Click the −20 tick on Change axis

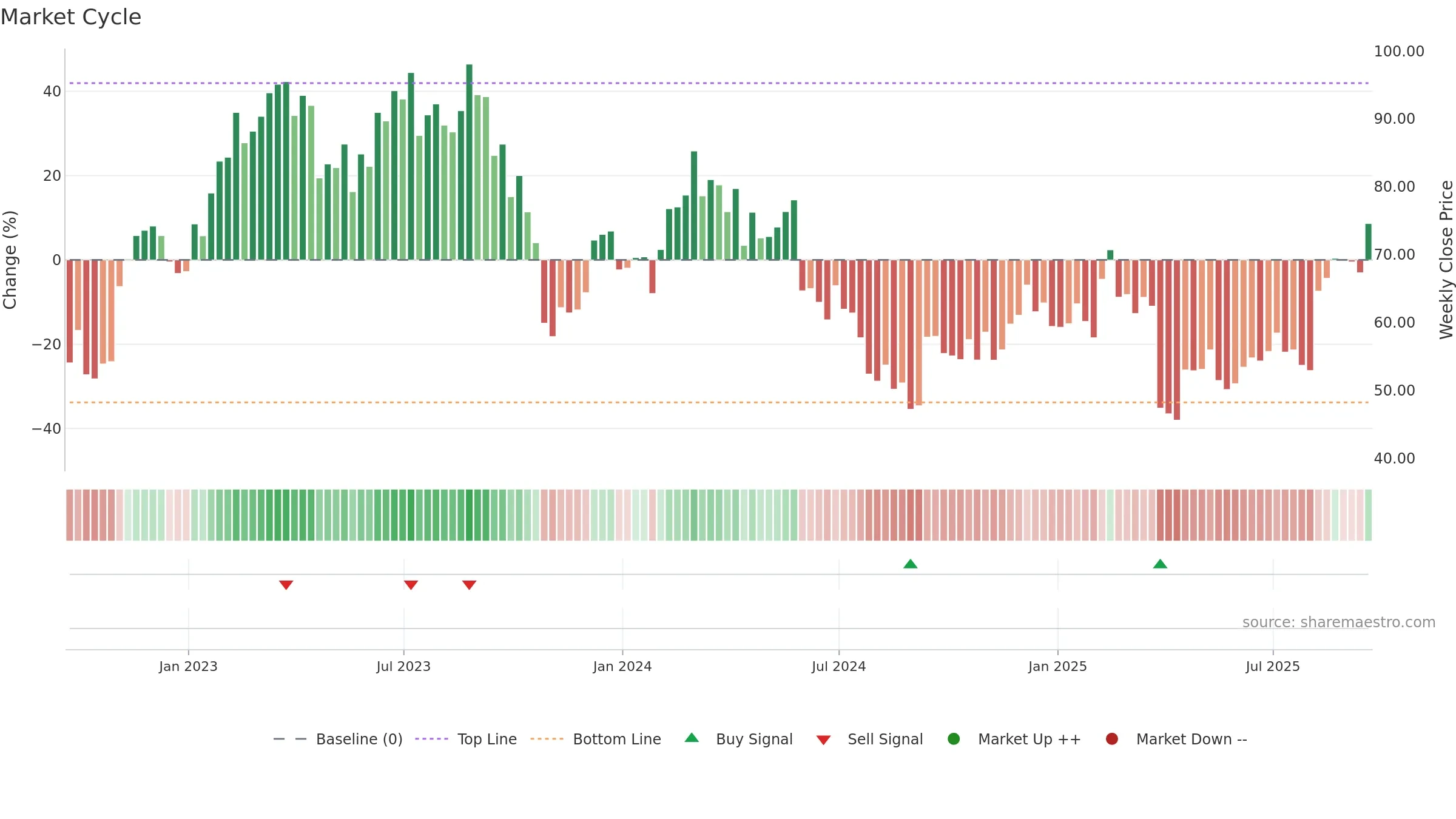[x=47, y=345]
